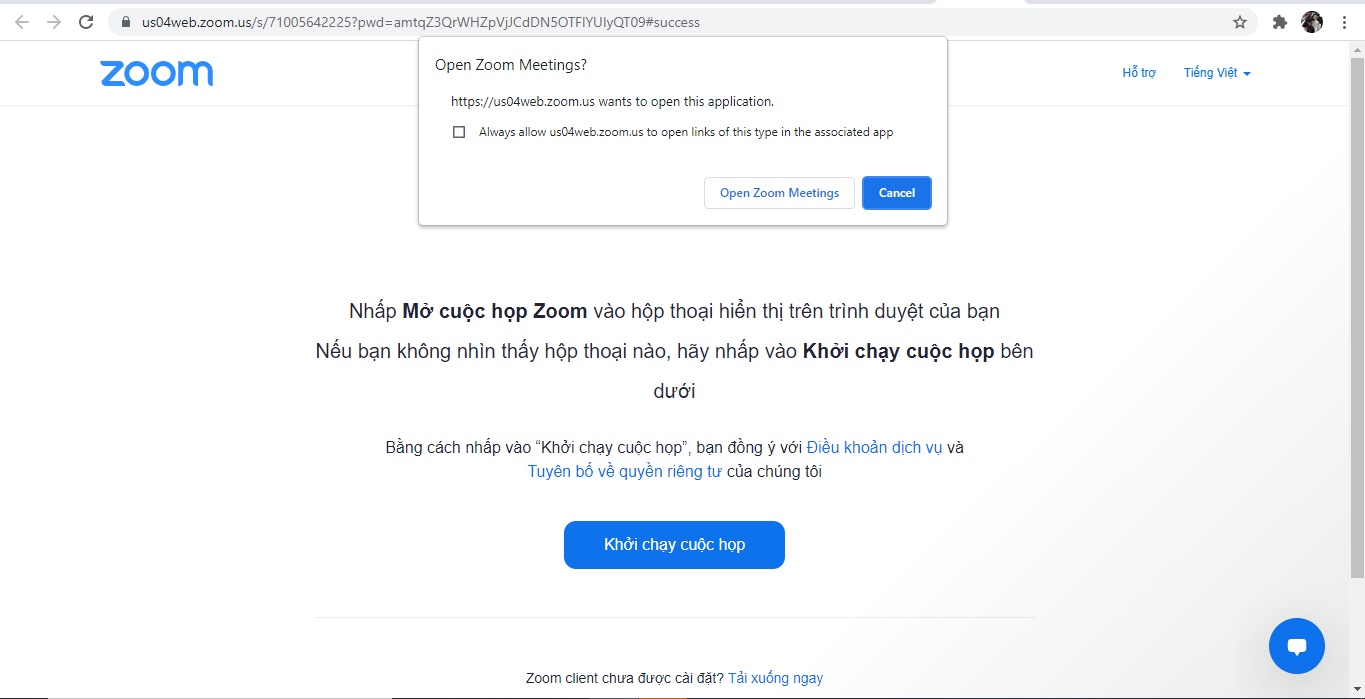1365x699 pixels.
Task: Open the Hỗ trợ support link
Action: coord(1139,73)
